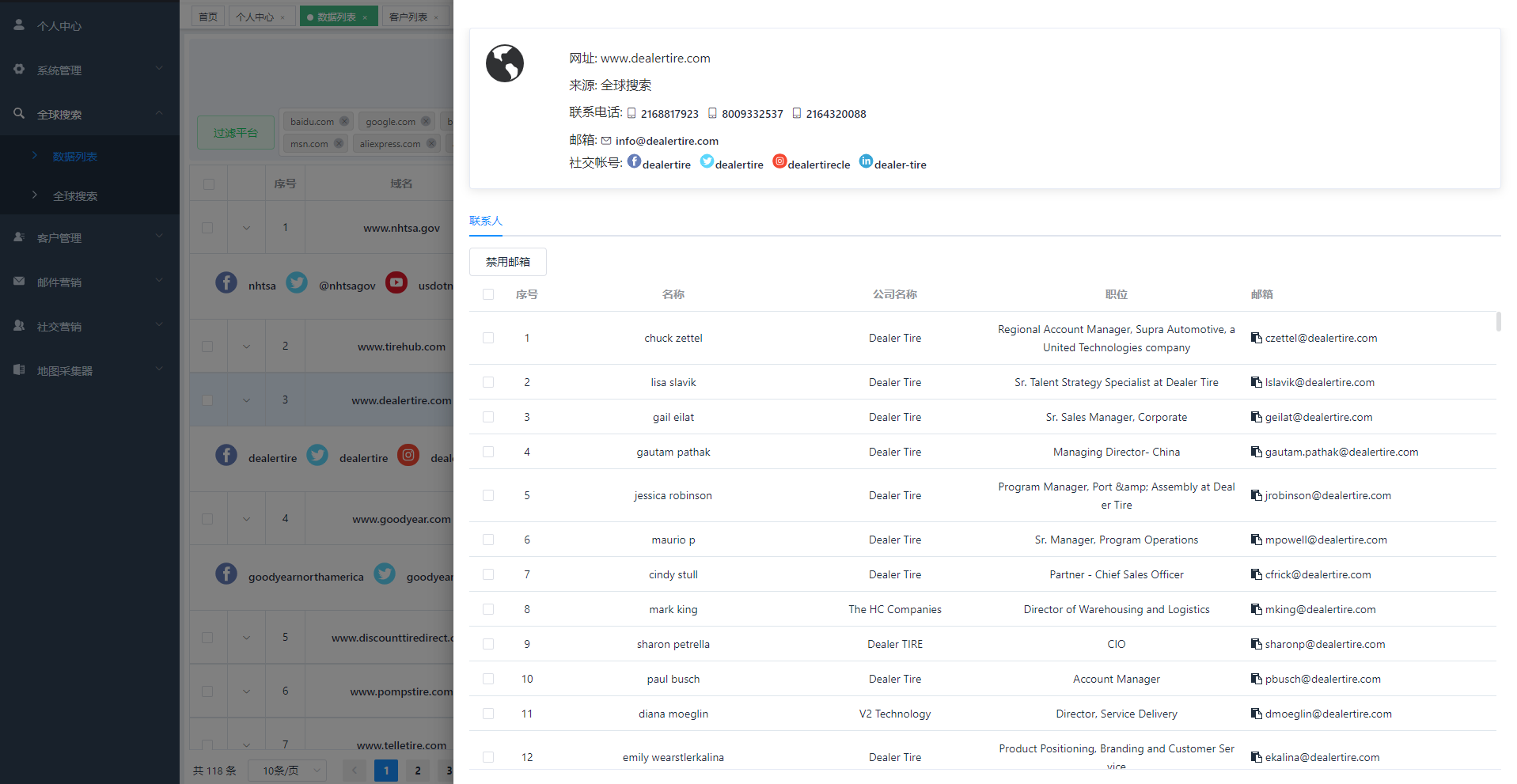Click the YouTube icon beside usdotn

tap(396, 282)
